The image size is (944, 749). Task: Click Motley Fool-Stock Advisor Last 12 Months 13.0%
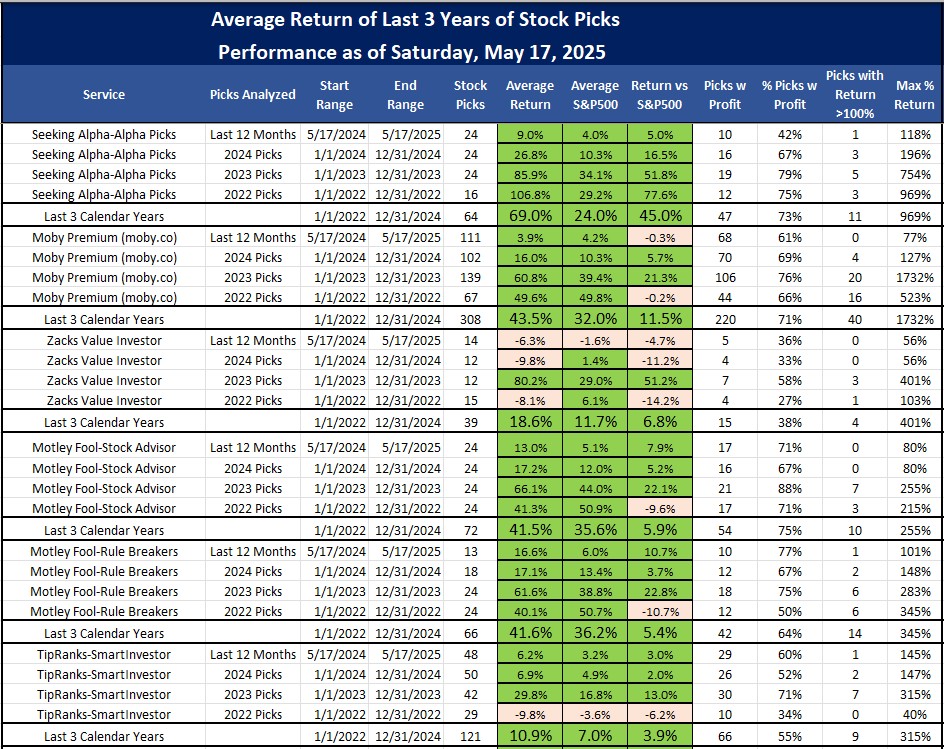530,447
